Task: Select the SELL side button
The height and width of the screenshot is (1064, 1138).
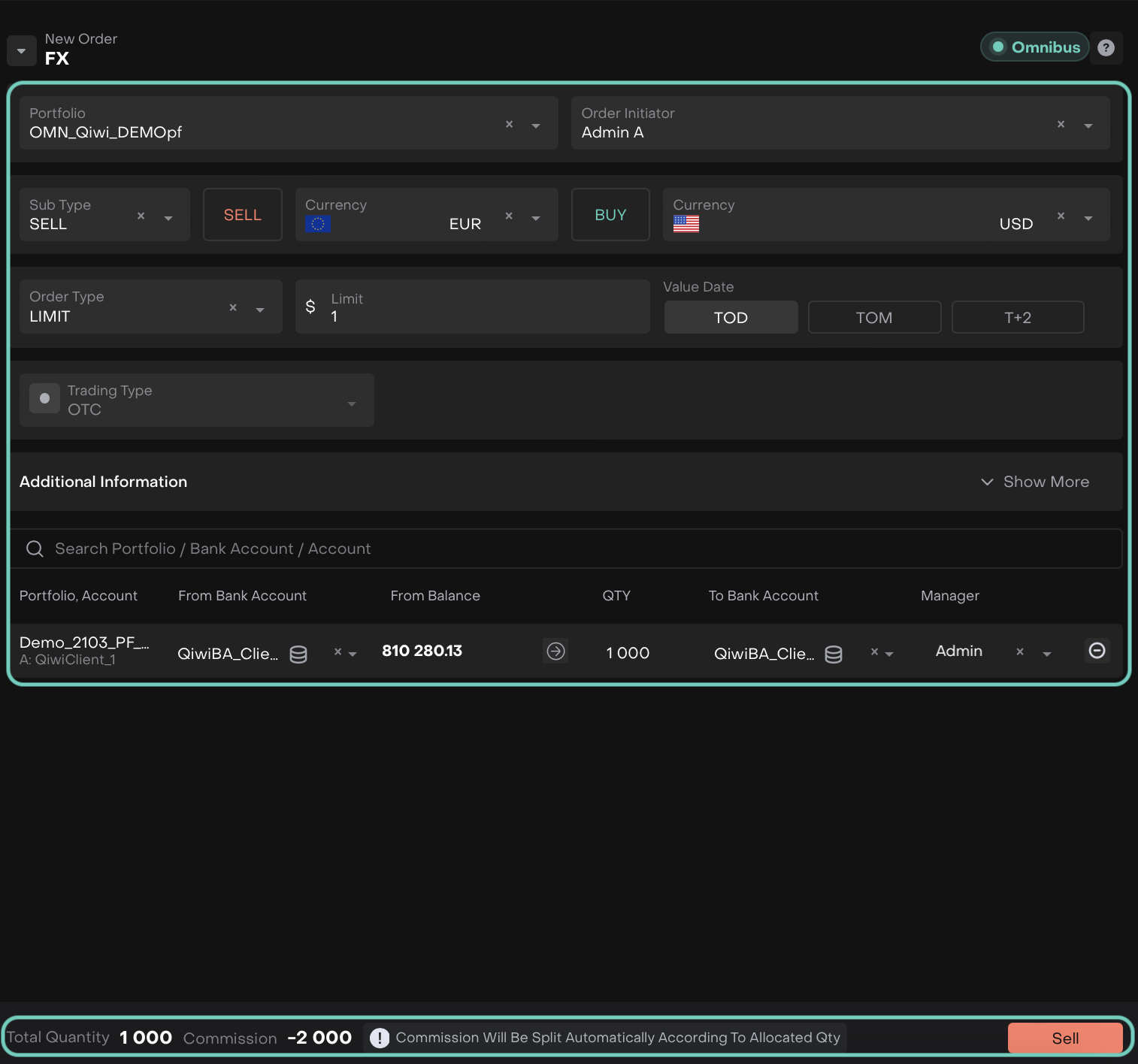Action: click(242, 215)
